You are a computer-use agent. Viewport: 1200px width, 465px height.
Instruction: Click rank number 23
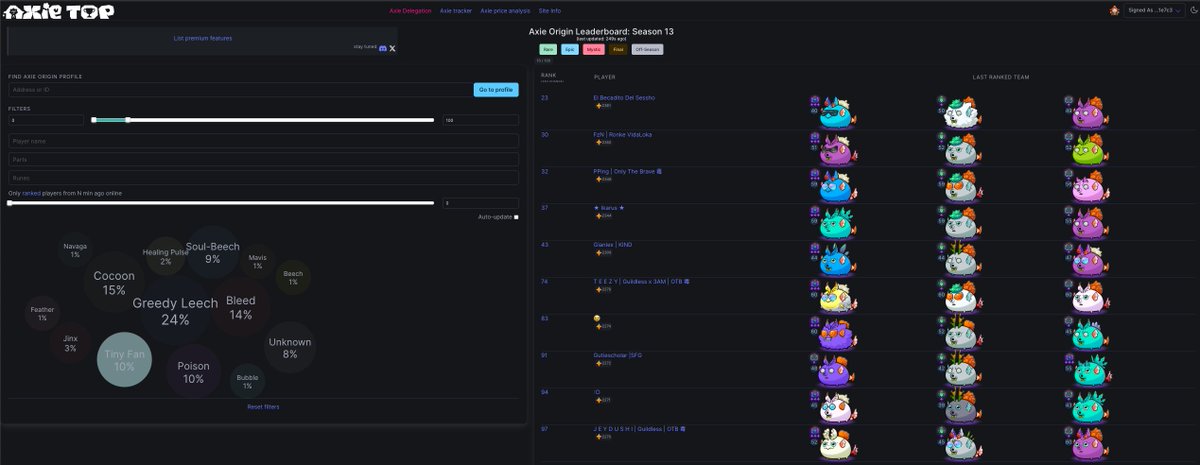[x=545, y=98]
